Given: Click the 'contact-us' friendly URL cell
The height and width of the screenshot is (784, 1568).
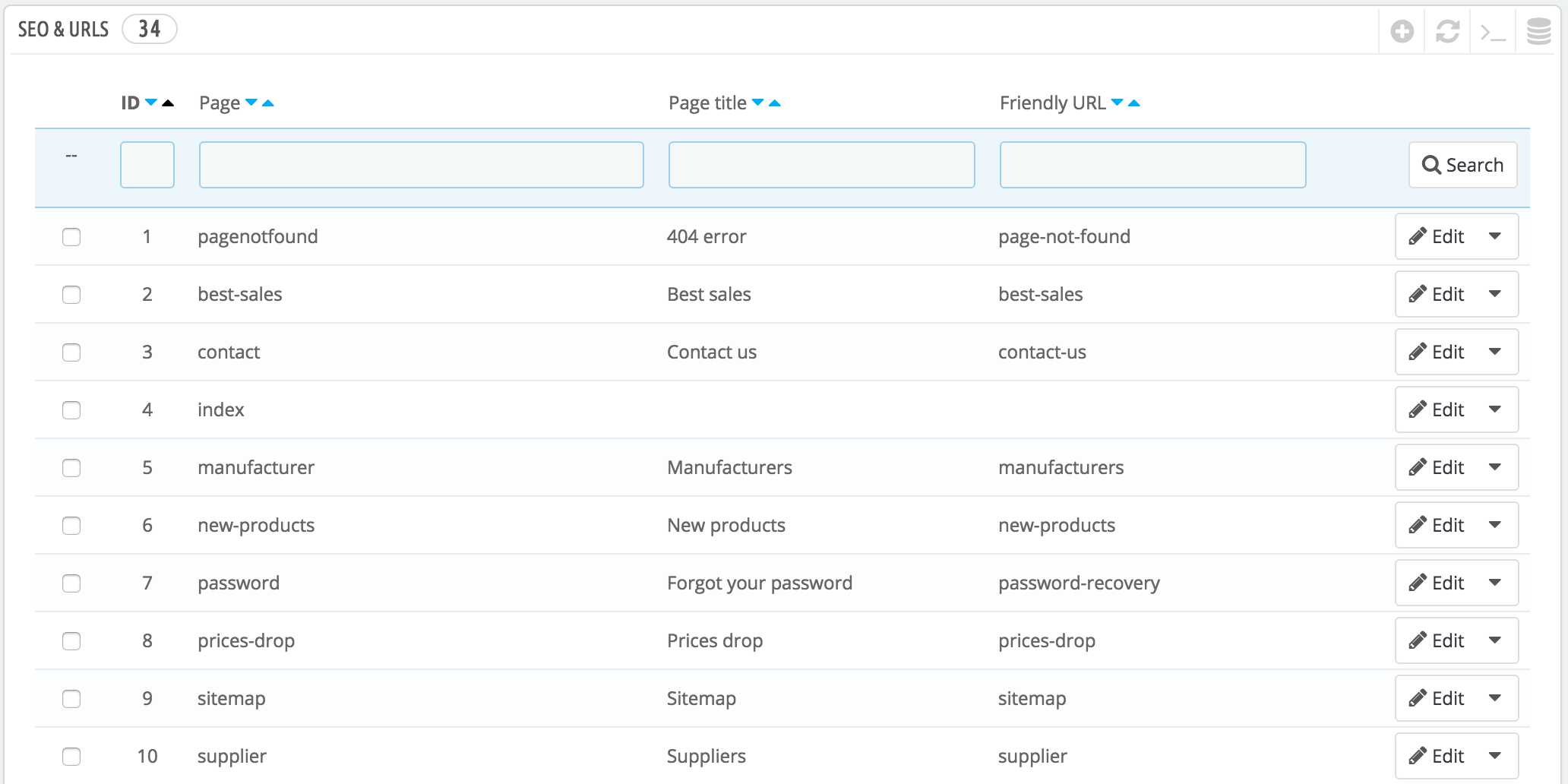Looking at the screenshot, I should 1042,352.
